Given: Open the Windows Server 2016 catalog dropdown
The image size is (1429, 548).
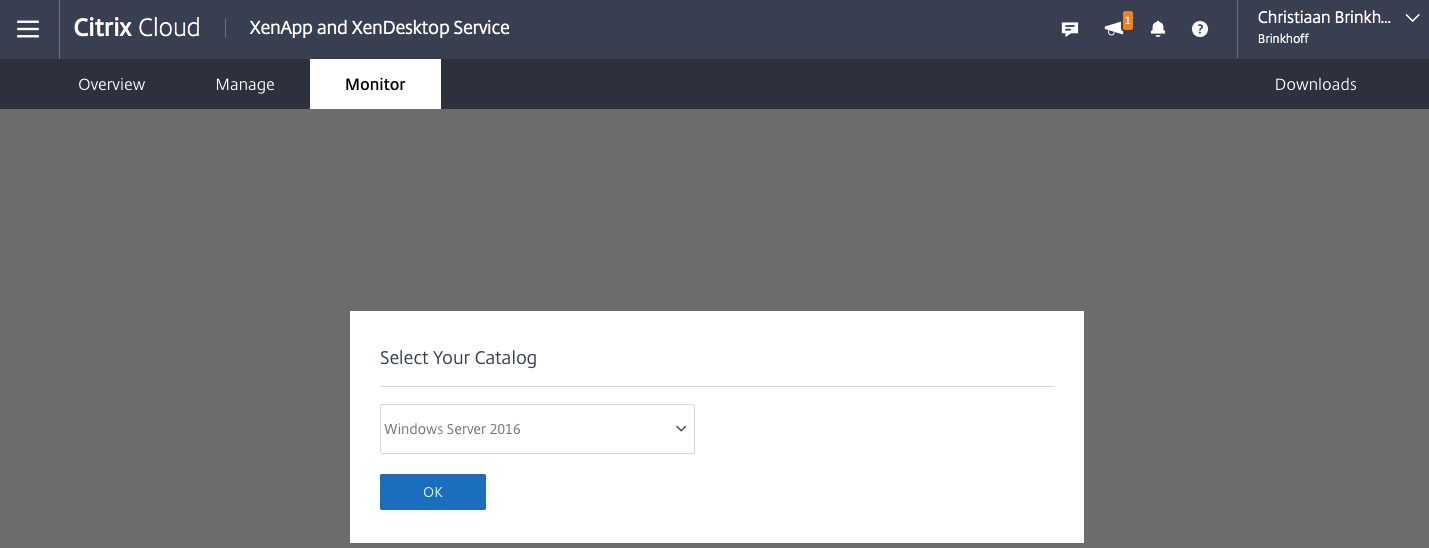Looking at the screenshot, I should click(520, 429).
